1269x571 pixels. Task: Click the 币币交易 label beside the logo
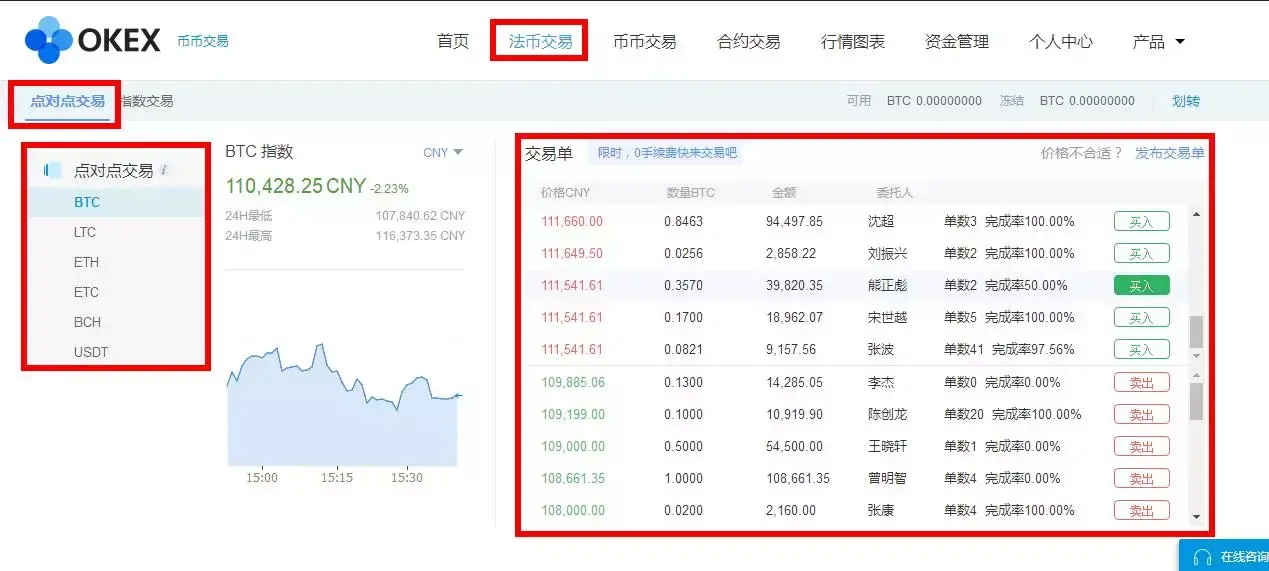click(202, 41)
